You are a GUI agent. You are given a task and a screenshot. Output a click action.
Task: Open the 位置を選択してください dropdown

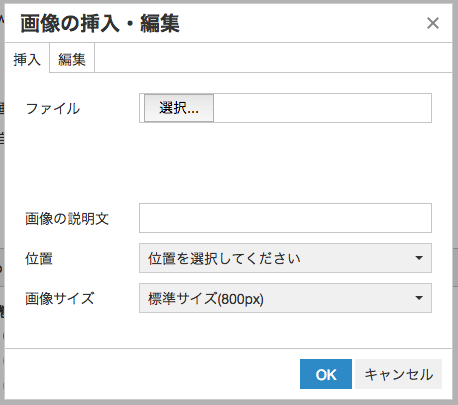point(285,258)
